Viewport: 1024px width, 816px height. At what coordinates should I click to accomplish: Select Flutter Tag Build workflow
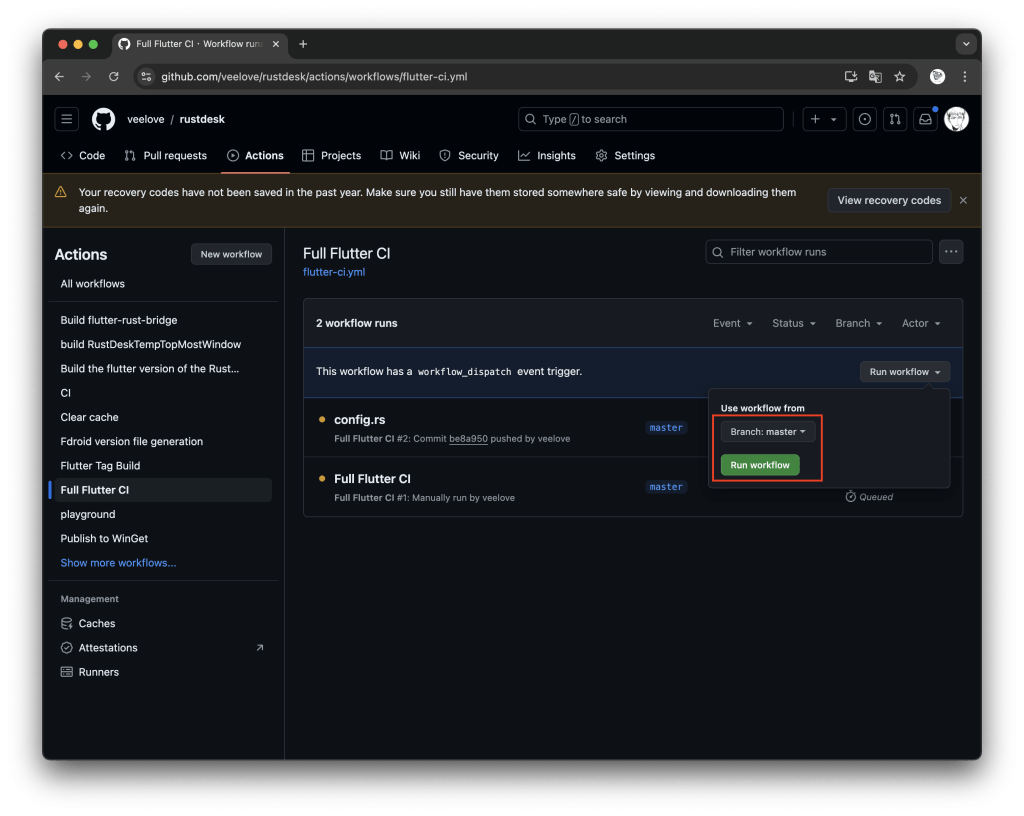(100, 466)
